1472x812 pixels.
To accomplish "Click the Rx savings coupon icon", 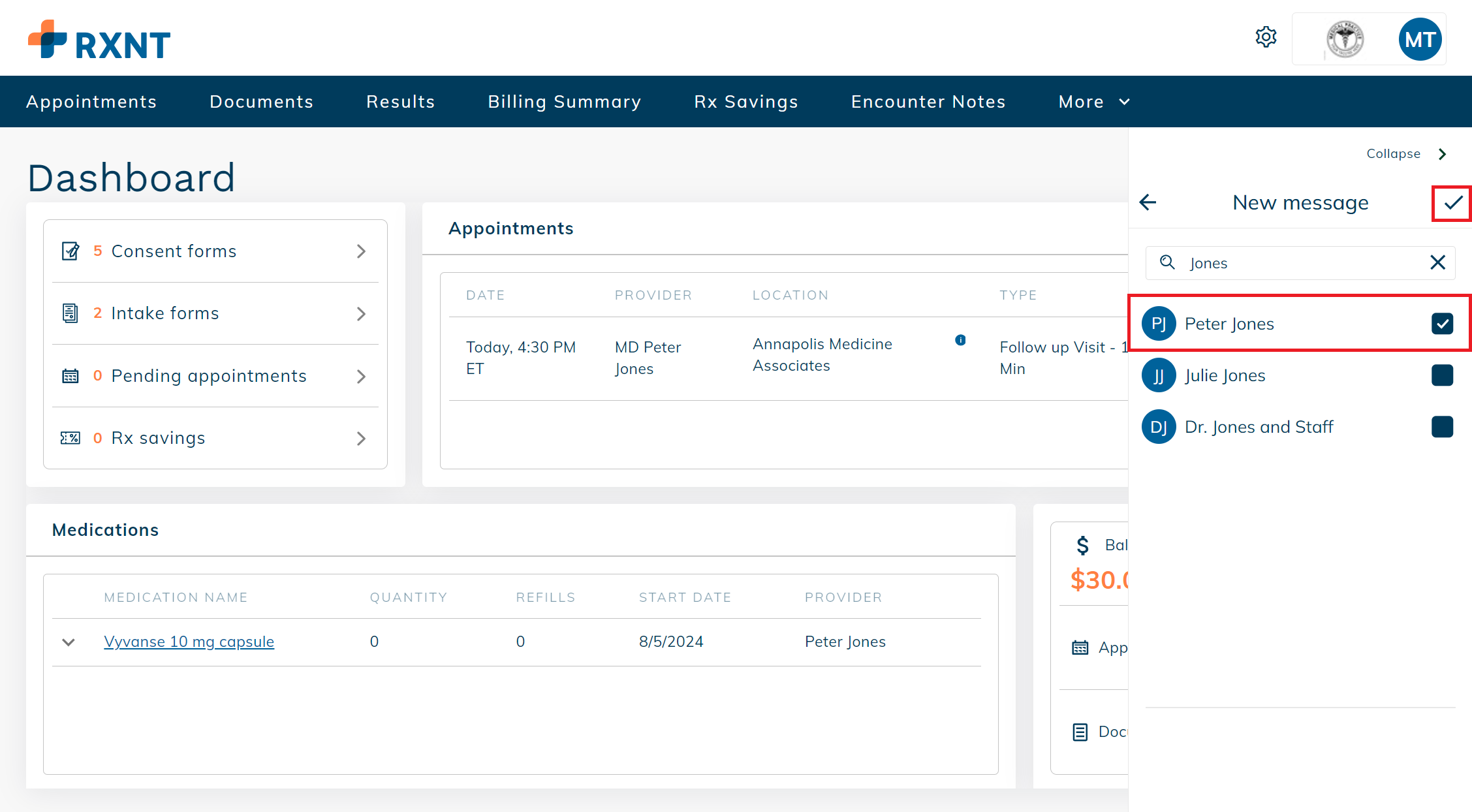I will tap(70, 438).
